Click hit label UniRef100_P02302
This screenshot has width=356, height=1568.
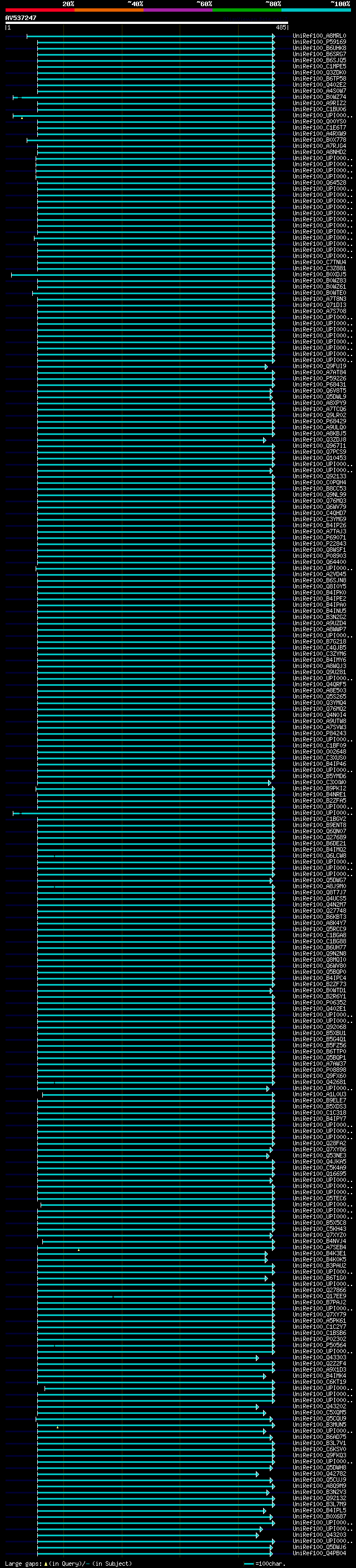(319, 1339)
